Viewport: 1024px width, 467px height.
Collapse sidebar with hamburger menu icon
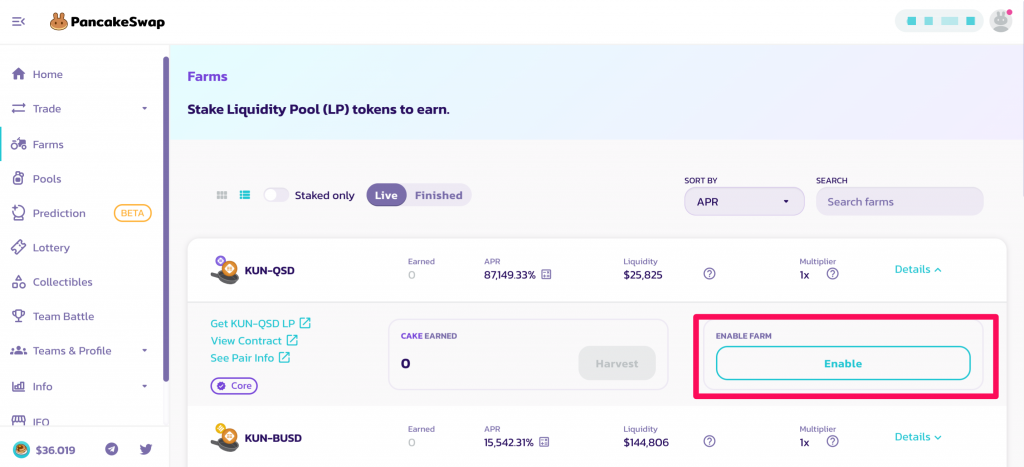click(x=19, y=22)
